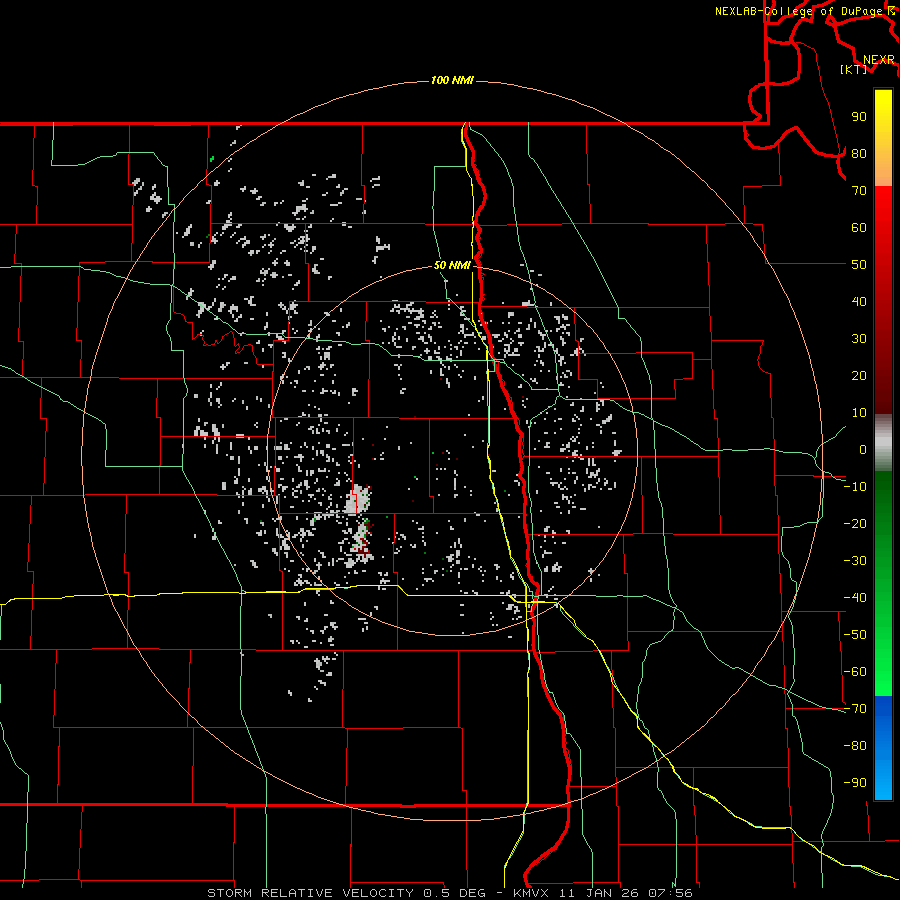Click the -70 value on the velocity scale

pyautogui.click(x=855, y=709)
